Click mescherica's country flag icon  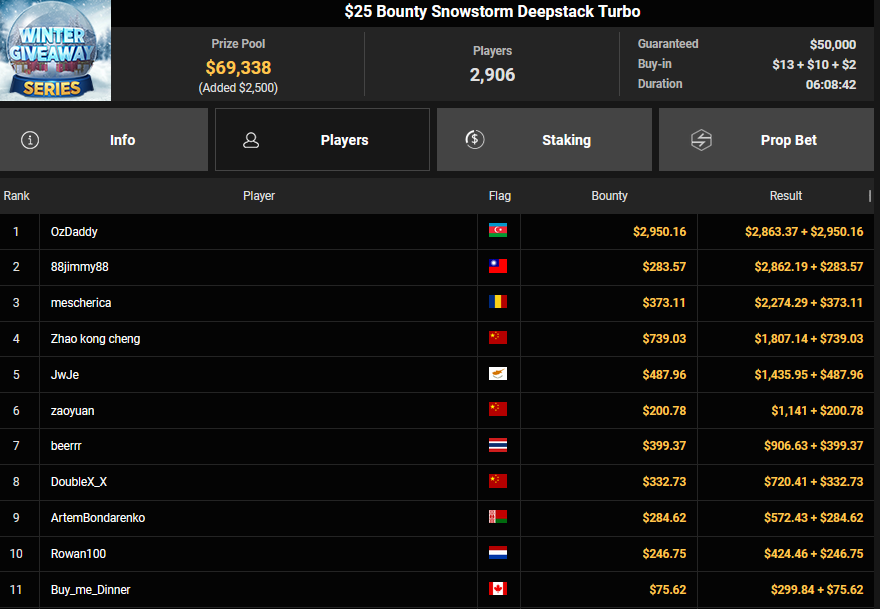(498, 303)
